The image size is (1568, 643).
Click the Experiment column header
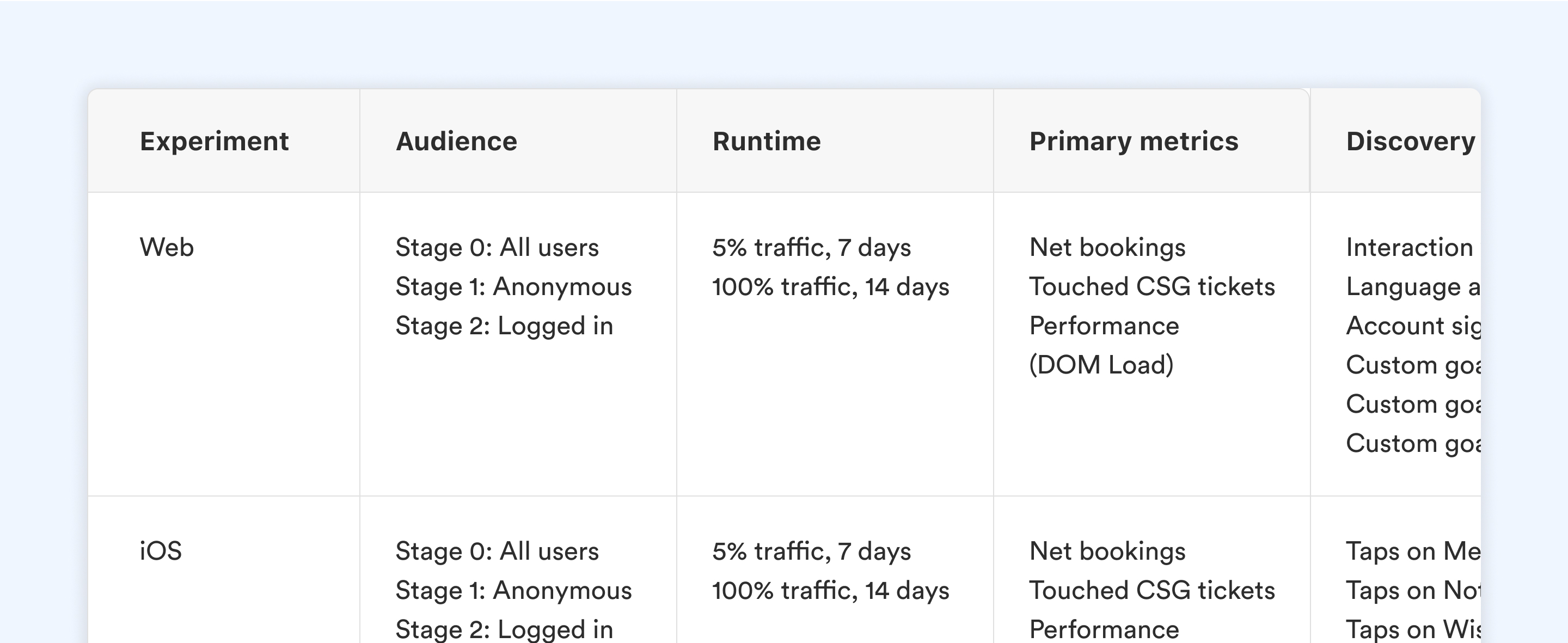(215, 141)
